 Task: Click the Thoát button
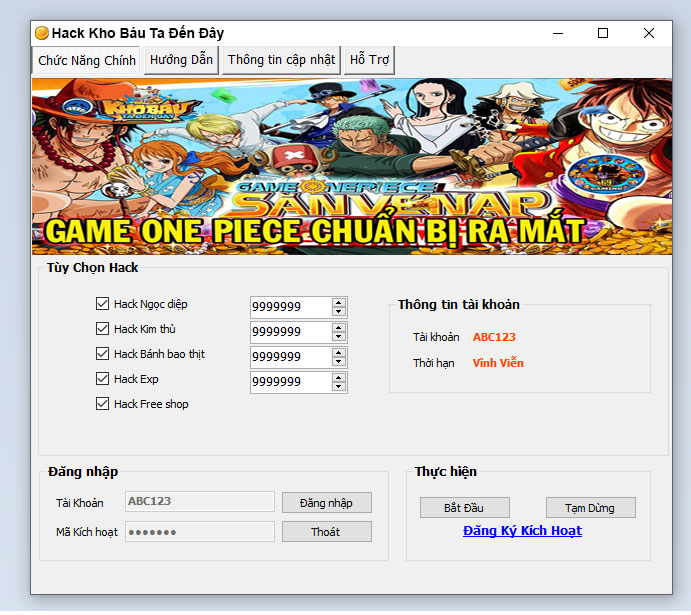point(327,532)
